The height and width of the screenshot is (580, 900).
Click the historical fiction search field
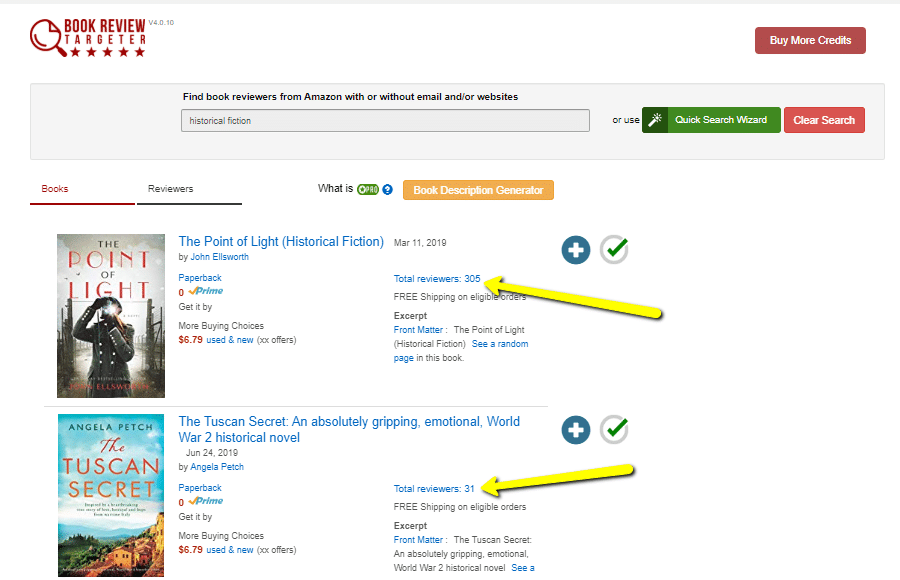click(x=385, y=120)
